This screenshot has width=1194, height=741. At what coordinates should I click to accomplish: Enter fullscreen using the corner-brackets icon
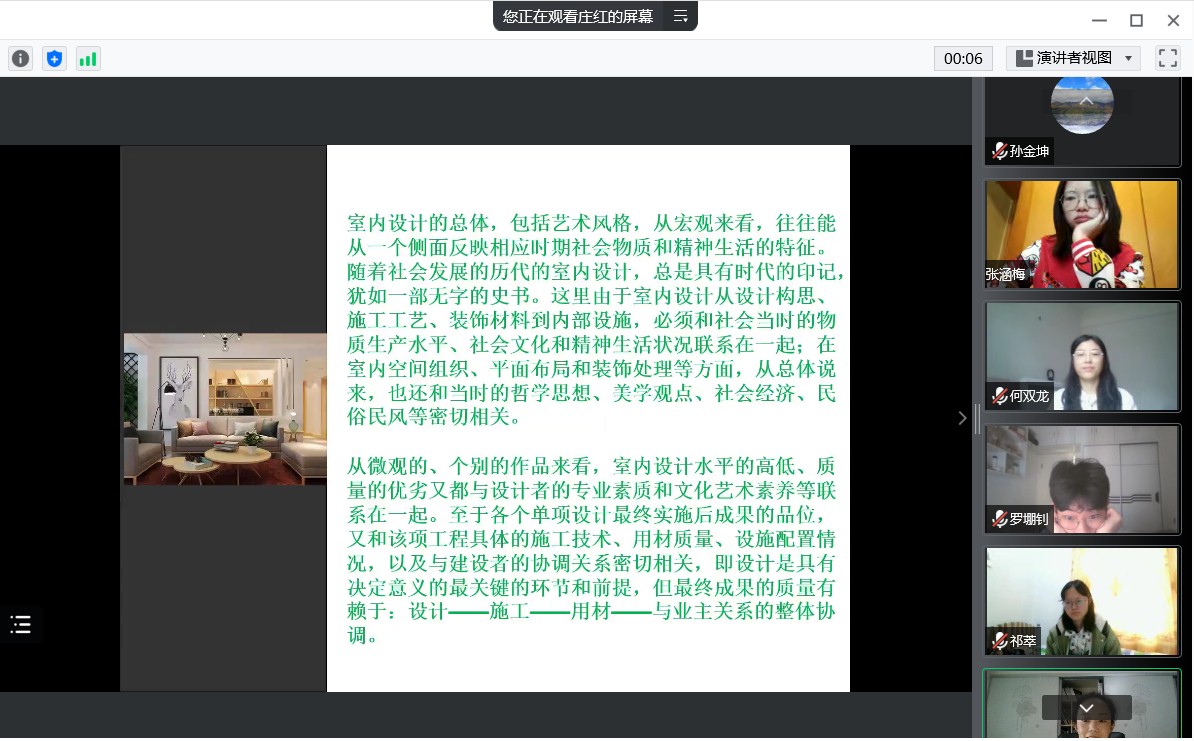coord(1167,58)
